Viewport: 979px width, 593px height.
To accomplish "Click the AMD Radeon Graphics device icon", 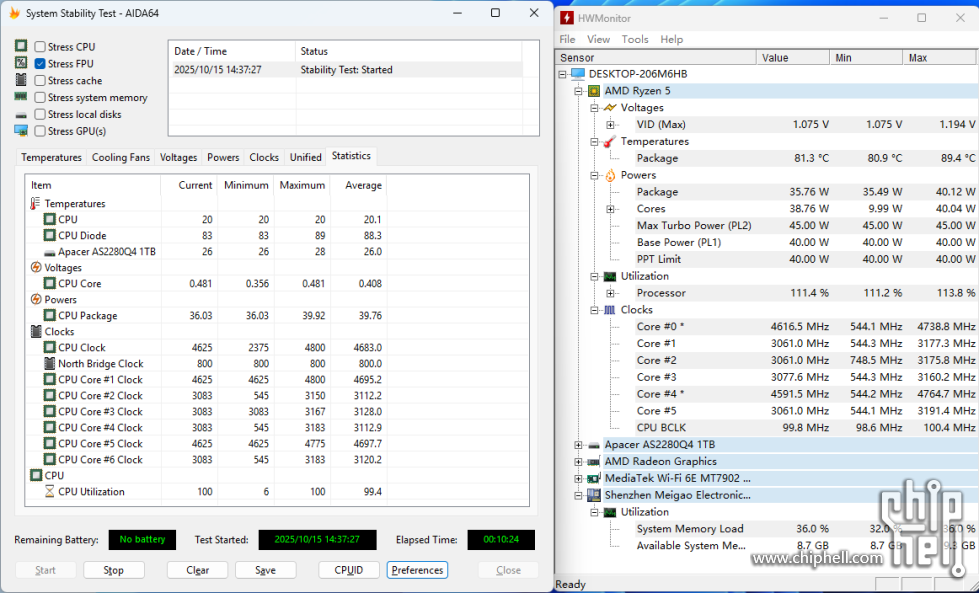I will [x=594, y=462].
